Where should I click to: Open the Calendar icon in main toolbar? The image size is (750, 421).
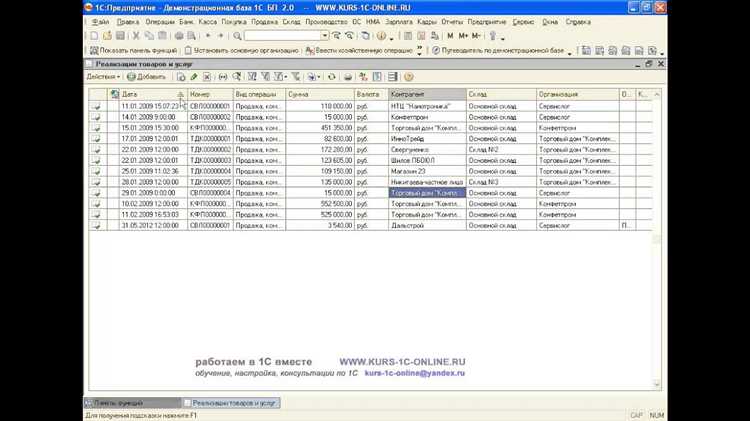pos(421,36)
